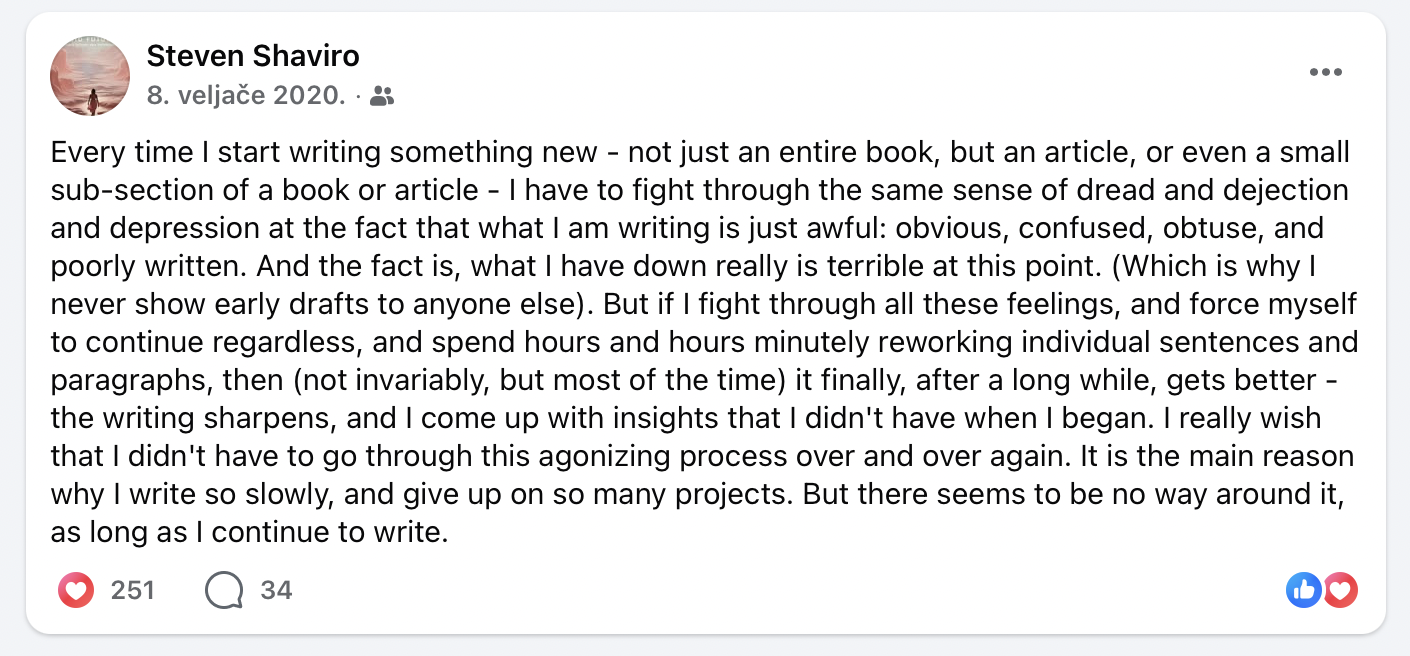Open the post date 8. veljače 2020.
This screenshot has width=1410, height=656.
tap(246, 96)
